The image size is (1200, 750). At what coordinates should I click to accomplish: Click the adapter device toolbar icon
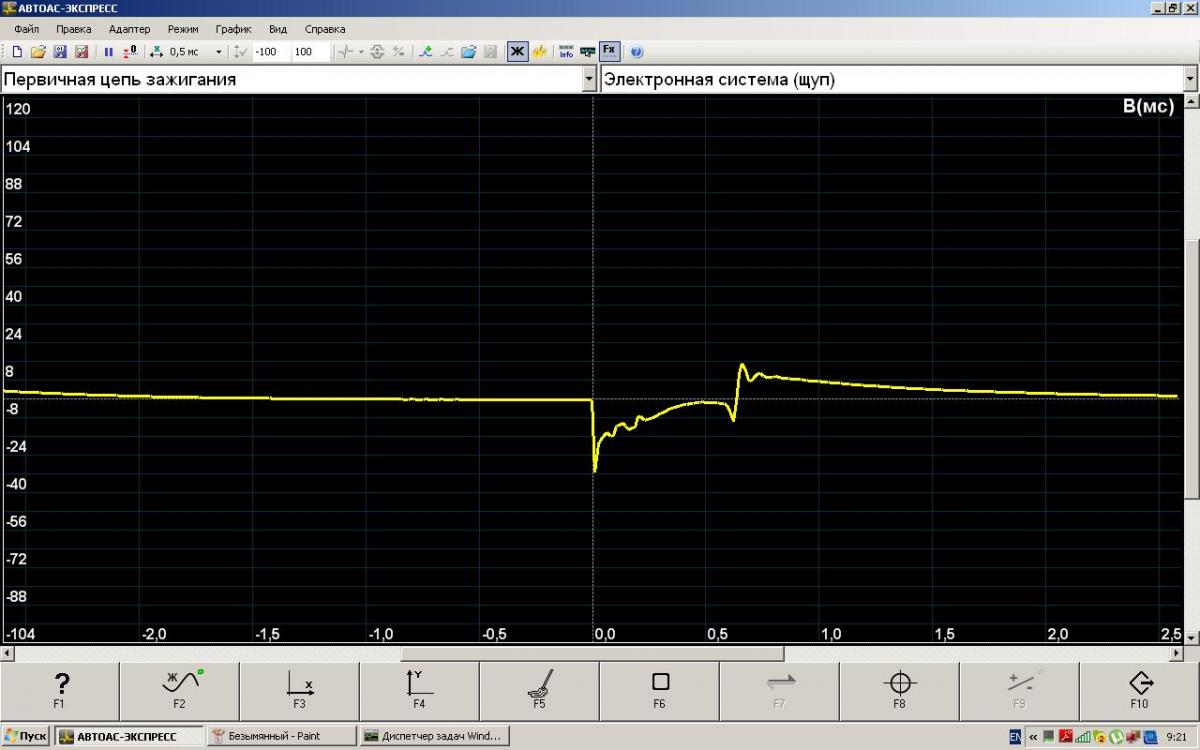[587, 51]
